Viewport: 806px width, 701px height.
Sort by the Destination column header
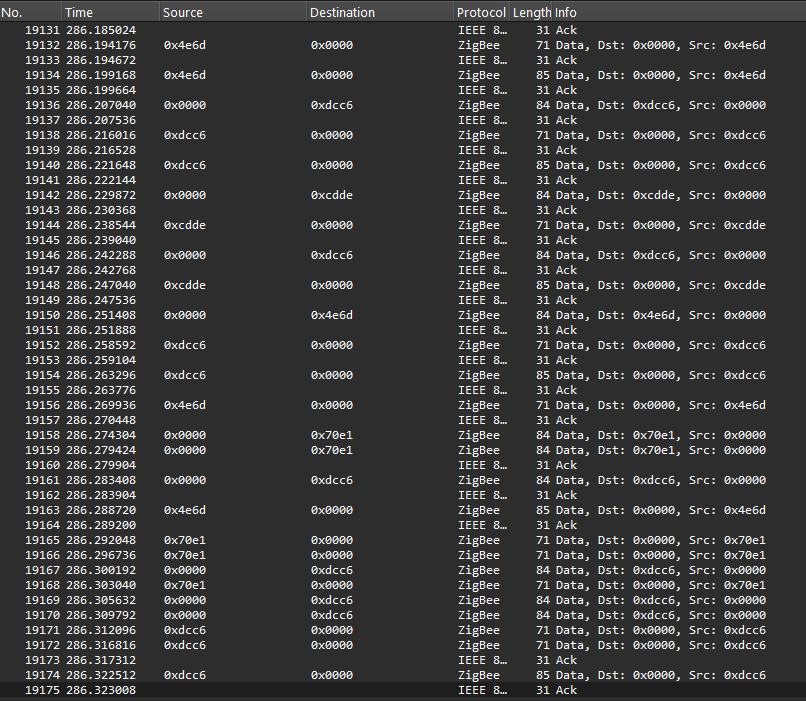pos(380,12)
